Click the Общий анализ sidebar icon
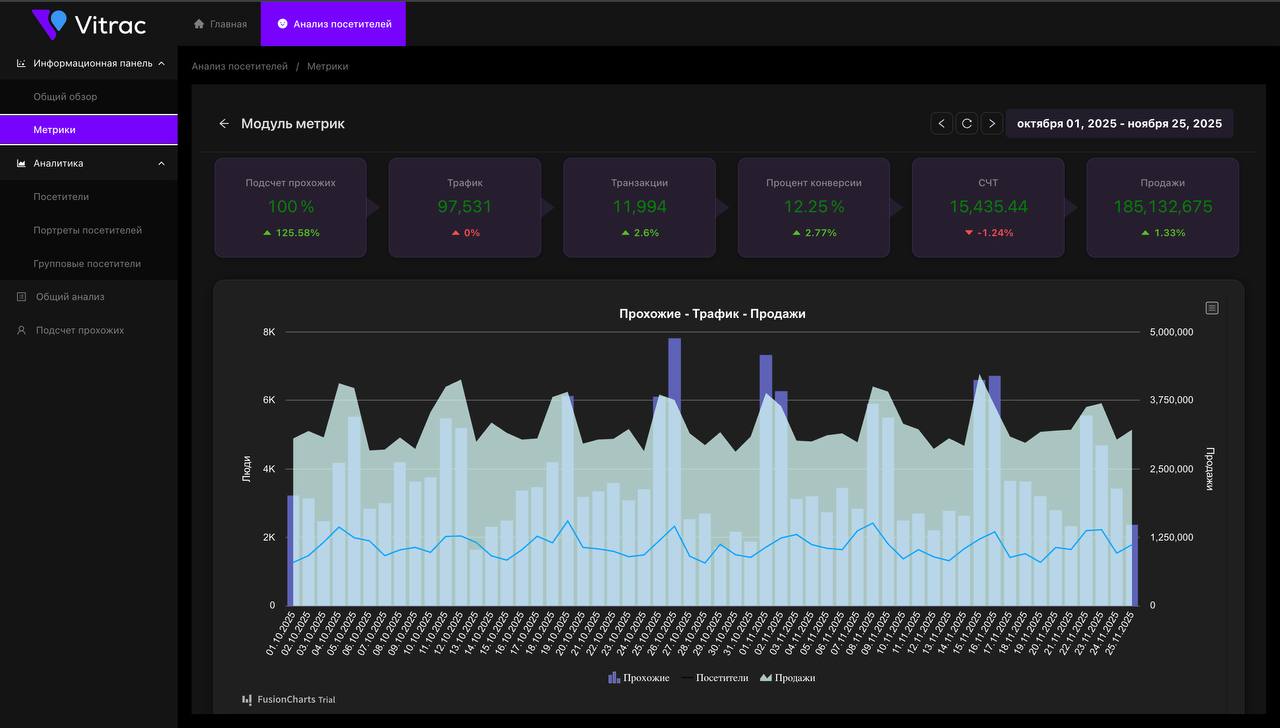 [x=21, y=297]
